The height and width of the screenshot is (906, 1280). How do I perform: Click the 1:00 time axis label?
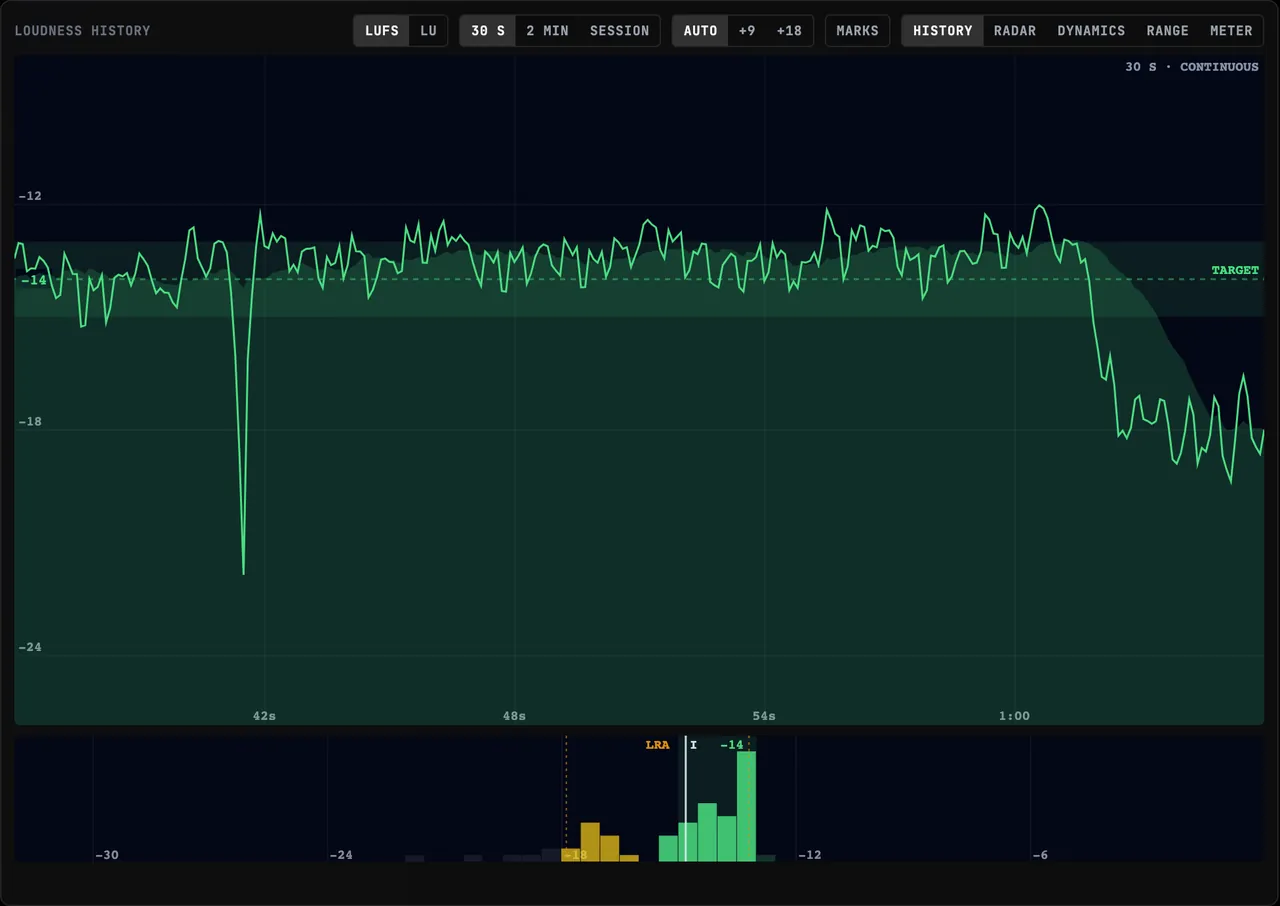click(1014, 716)
